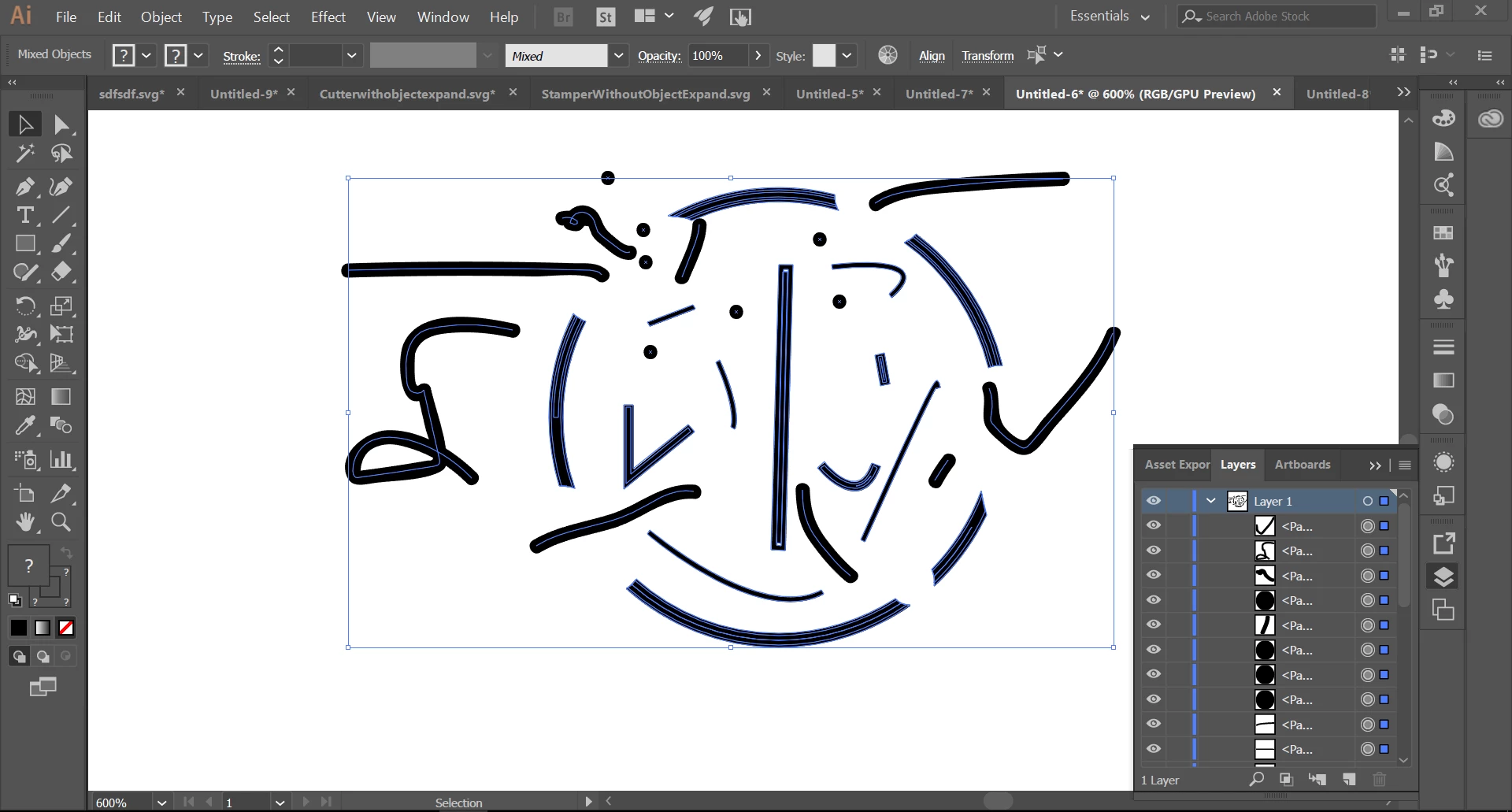The width and height of the screenshot is (1512, 812).
Task: Click Create New Layer icon in Layers panel
Action: tap(1349, 779)
